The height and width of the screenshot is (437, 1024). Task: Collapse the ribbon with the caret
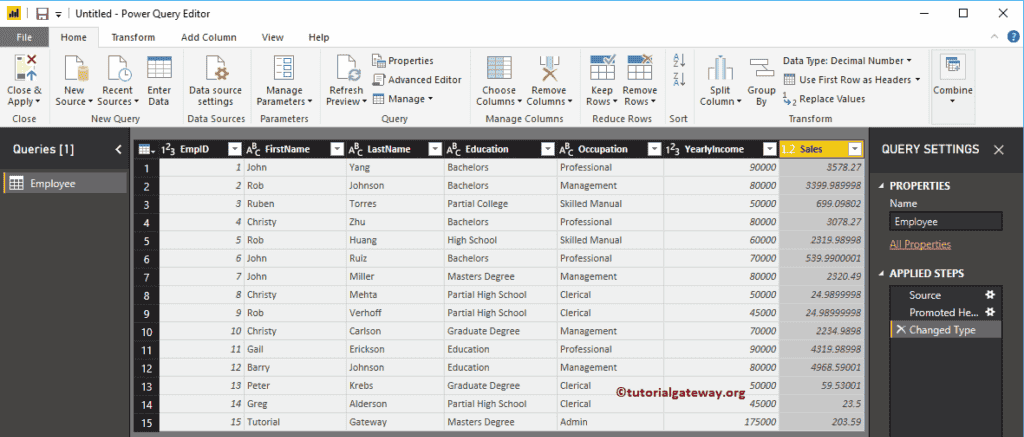994,37
